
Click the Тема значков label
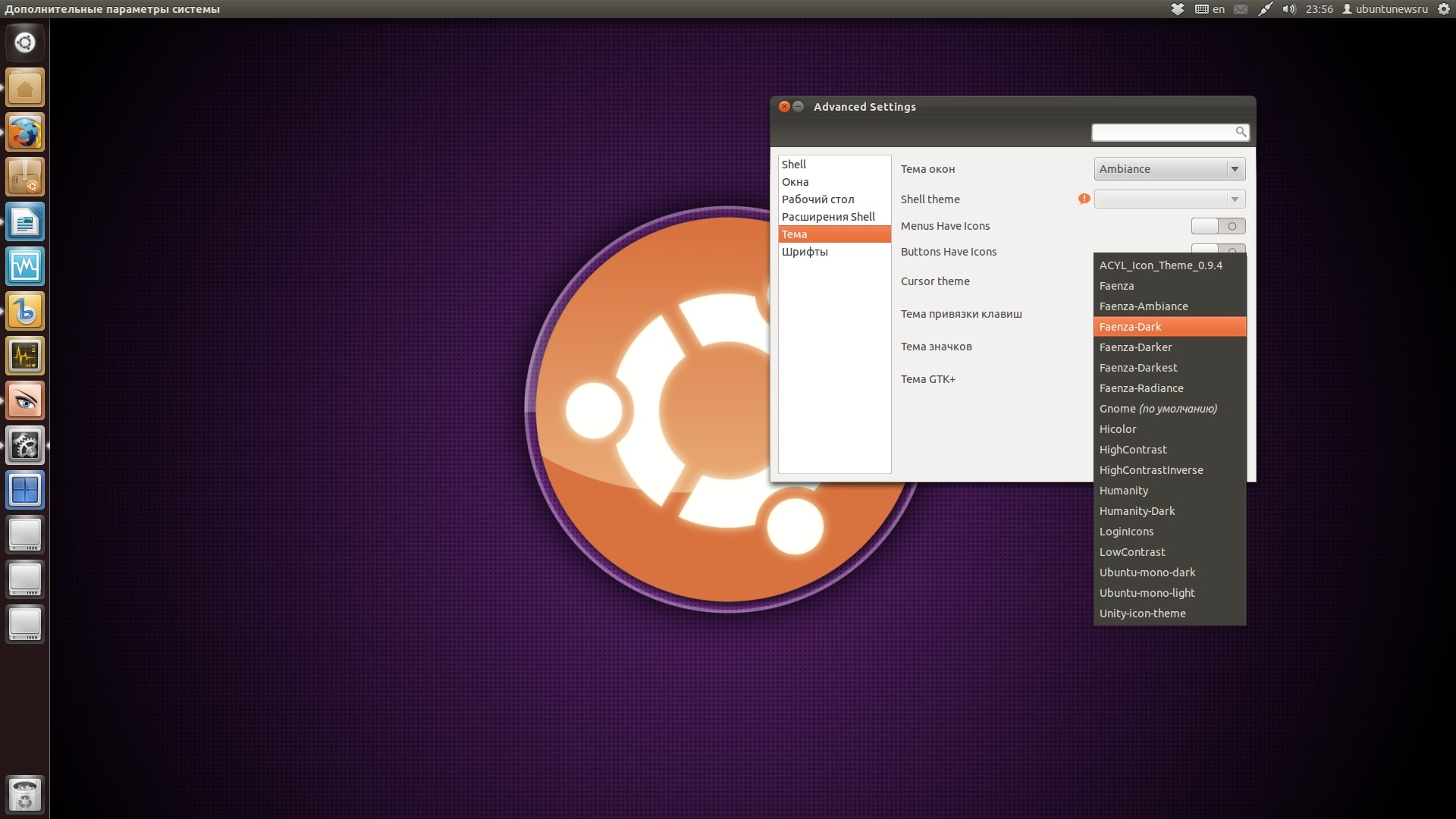[937, 347]
